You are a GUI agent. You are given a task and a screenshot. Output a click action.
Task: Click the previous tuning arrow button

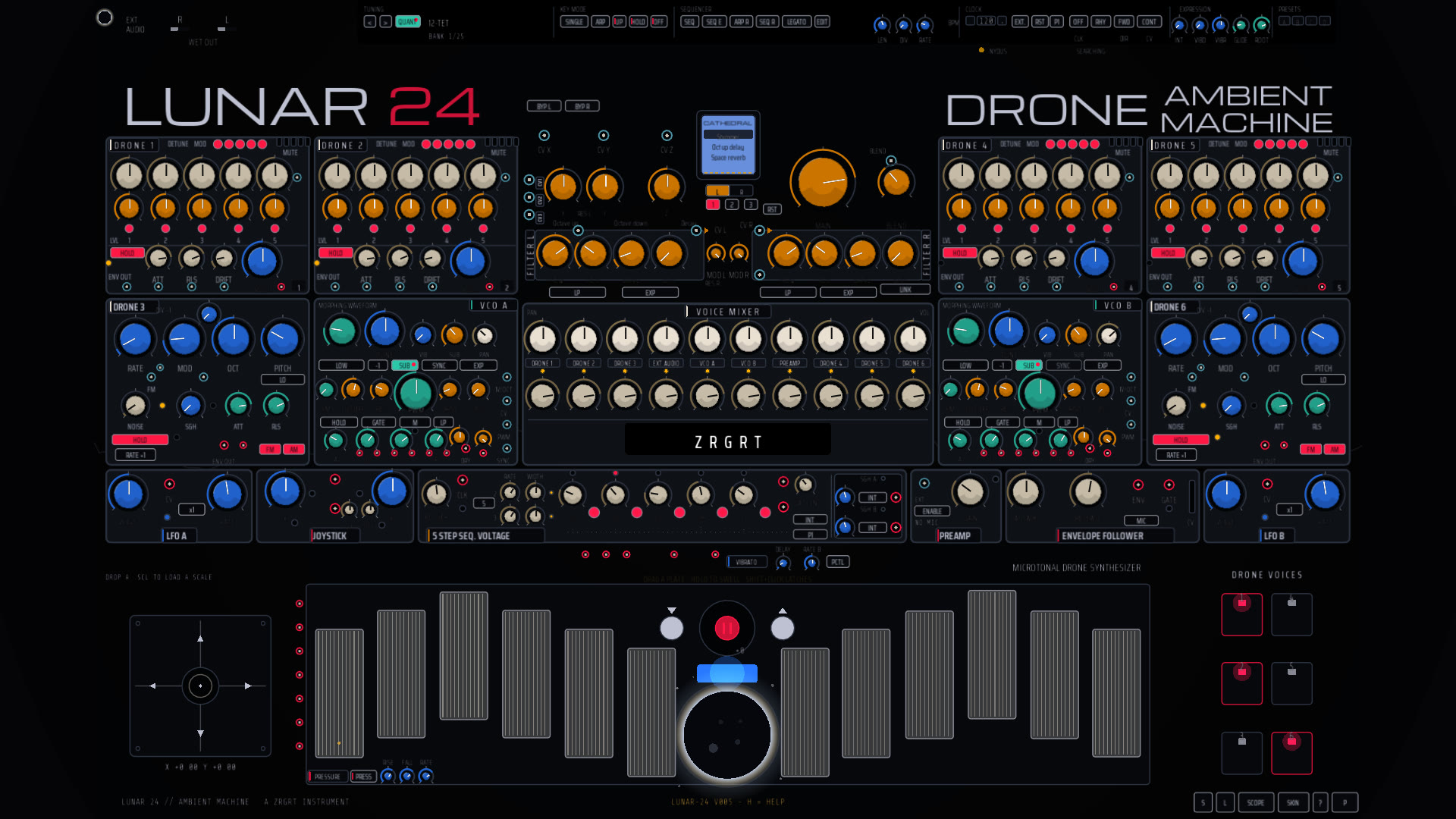[369, 22]
